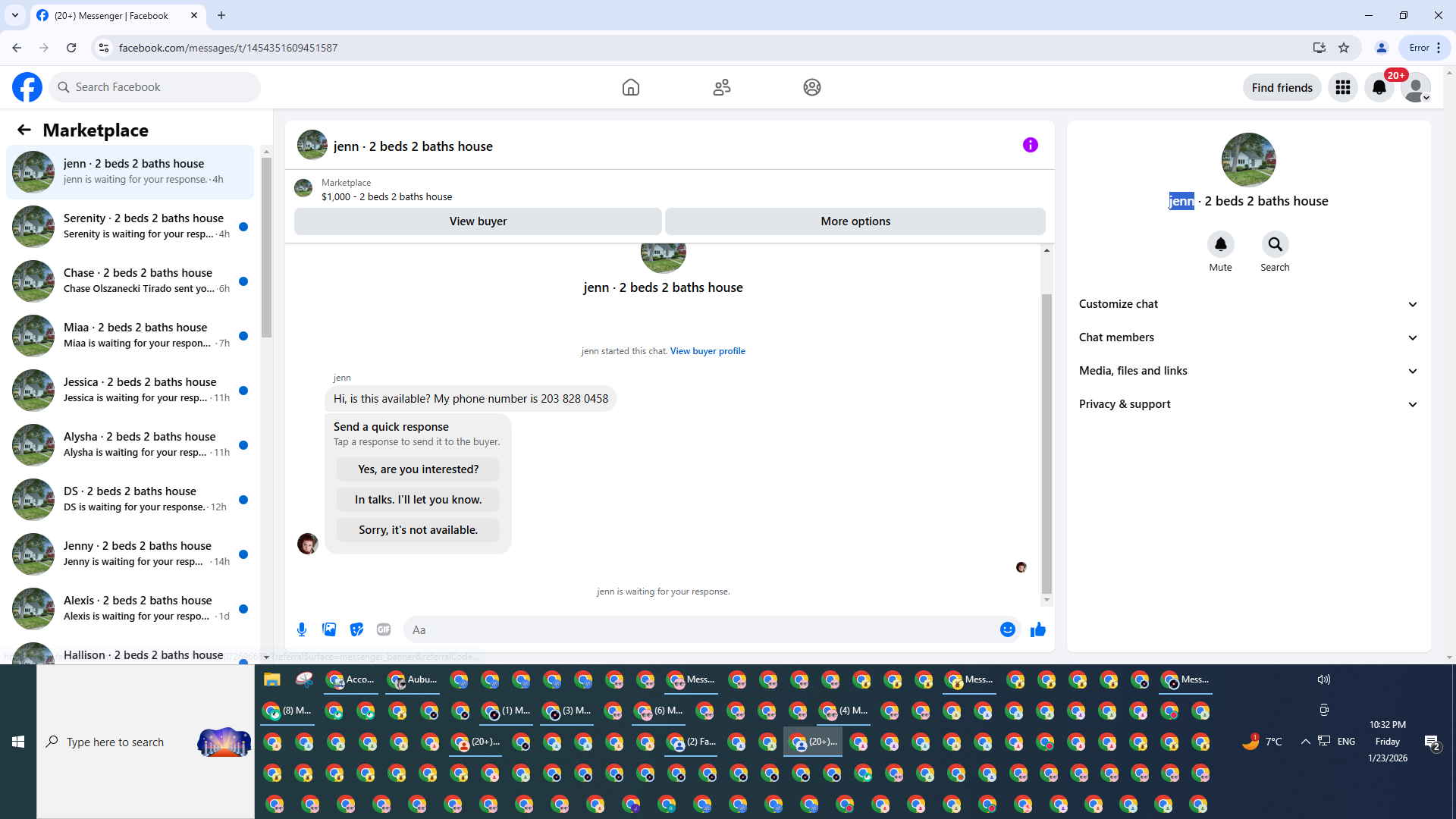Expand Media, files and links section
The image size is (1456, 819).
[x=1247, y=371]
